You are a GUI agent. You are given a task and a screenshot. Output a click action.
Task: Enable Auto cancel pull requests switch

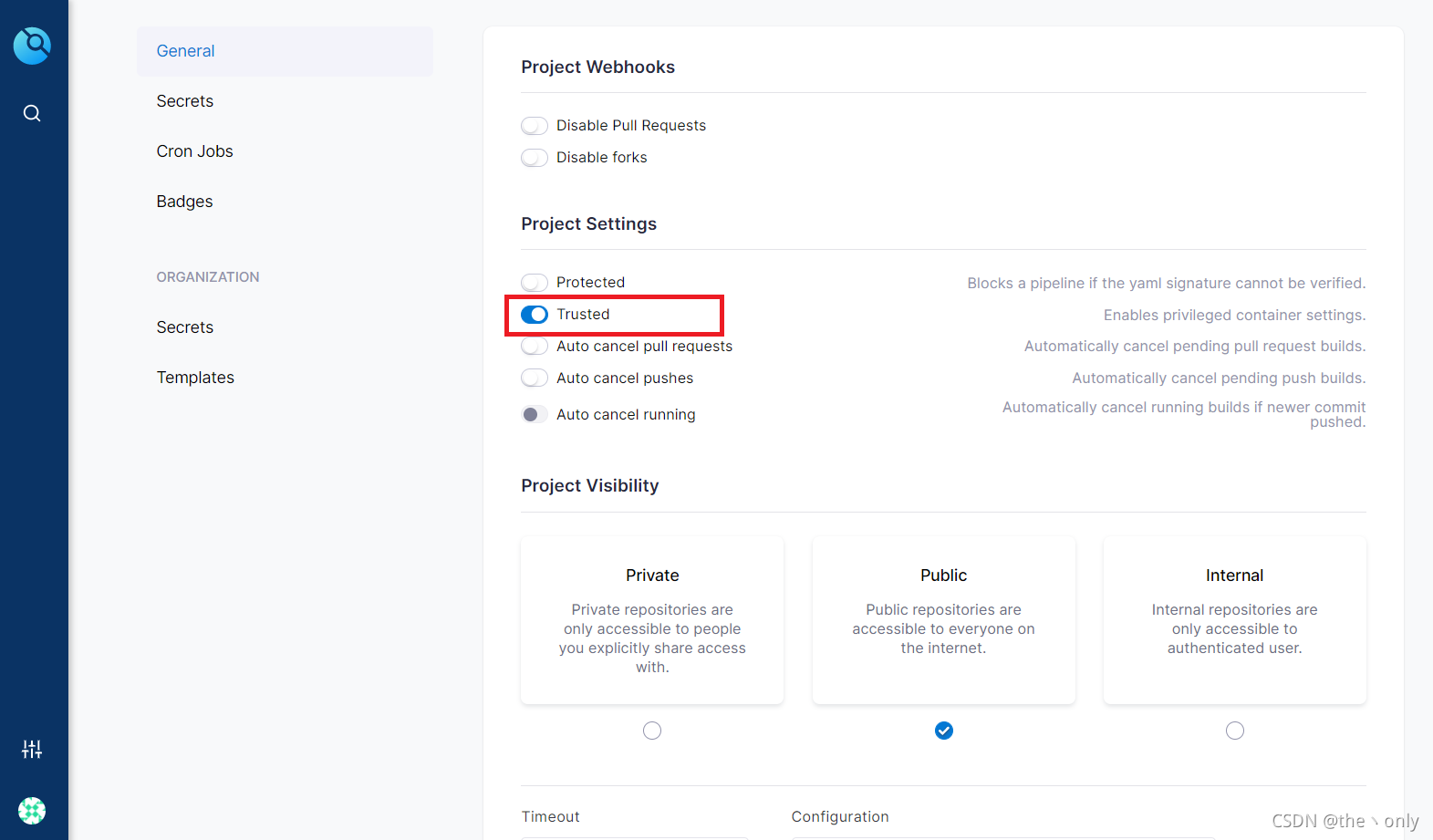pyautogui.click(x=535, y=347)
